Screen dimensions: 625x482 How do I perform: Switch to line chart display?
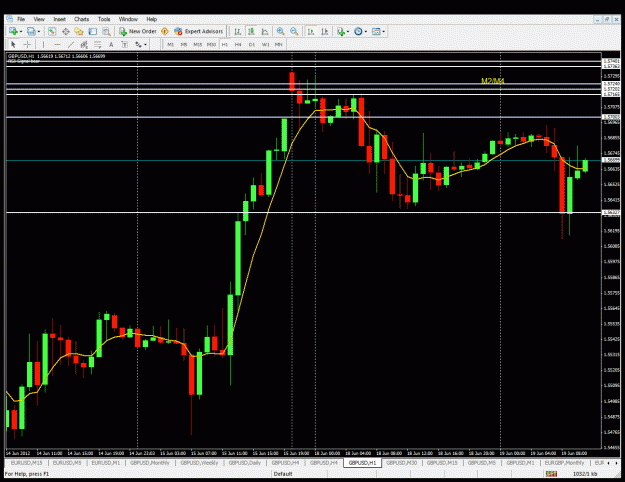[265, 31]
